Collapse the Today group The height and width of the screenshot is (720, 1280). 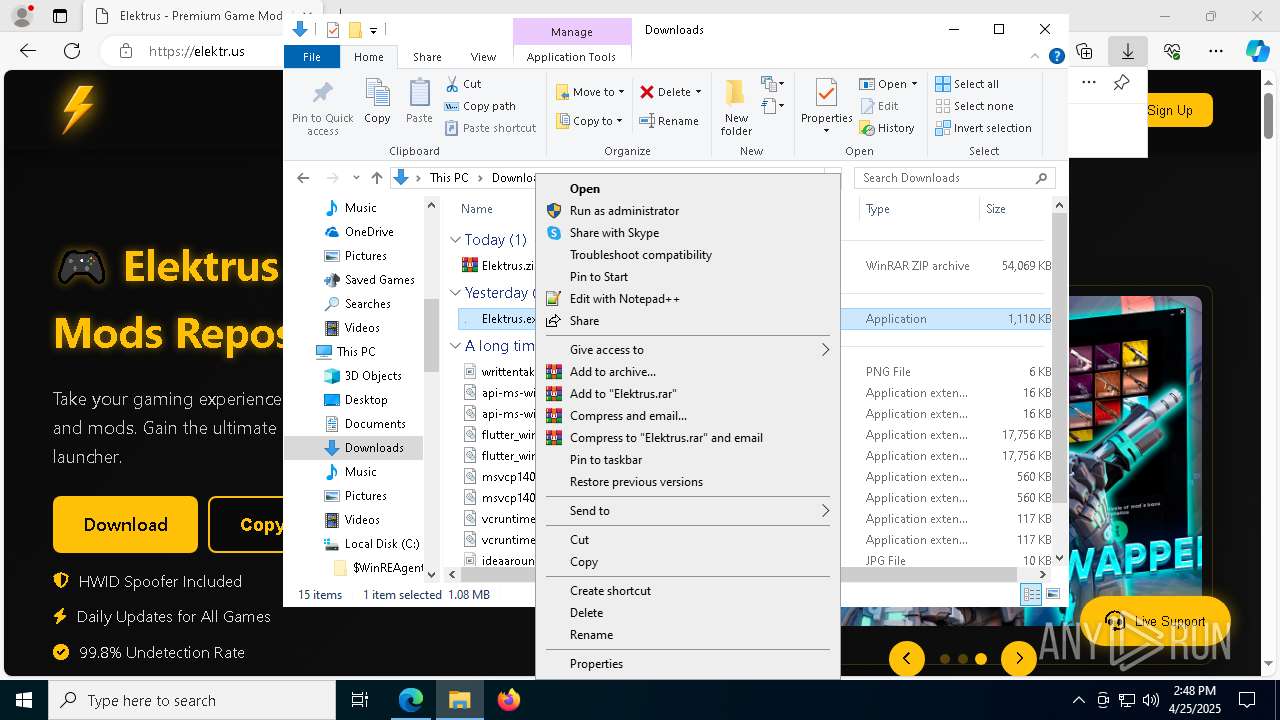click(x=455, y=240)
